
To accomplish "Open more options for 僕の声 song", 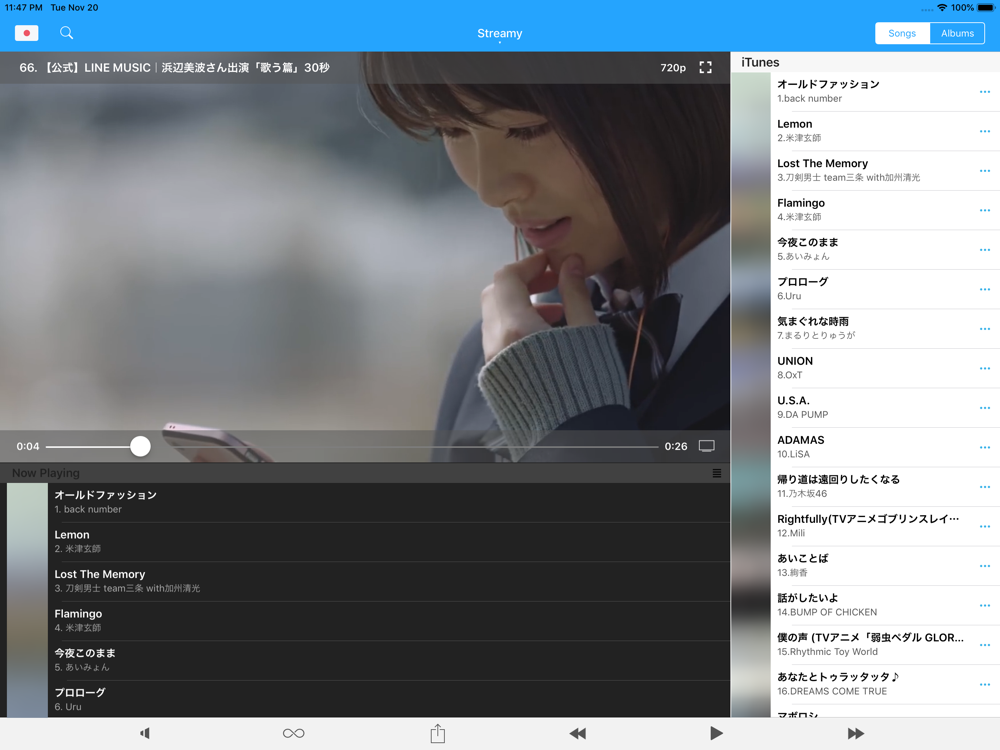I will 985,645.
